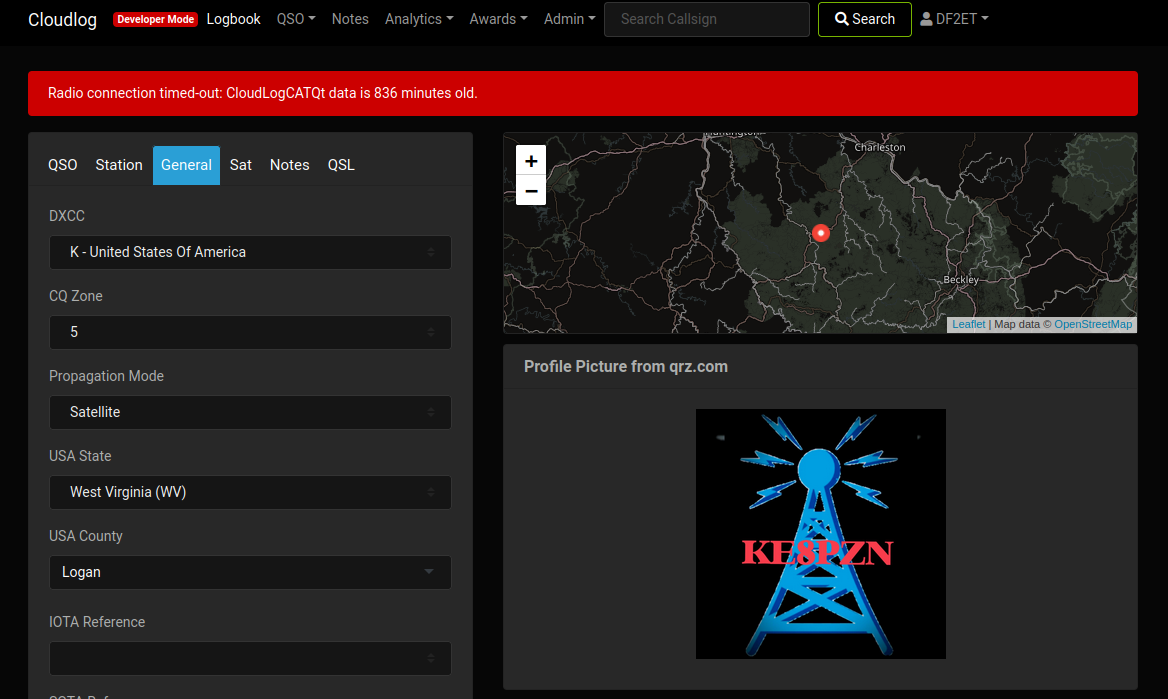Viewport: 1168px width, 699px height.
Task: Select the red QSO marker on the map
Action: pyautogui.click(x=820, y=232)
